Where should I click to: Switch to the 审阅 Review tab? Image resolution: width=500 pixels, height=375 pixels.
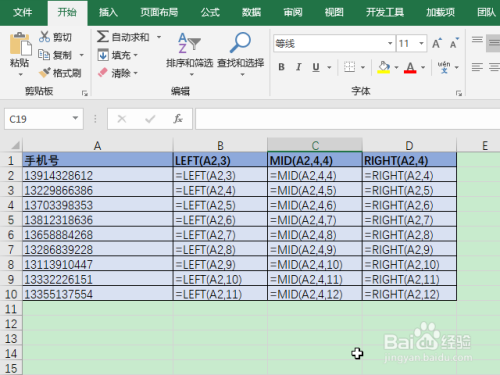(293, 12)
